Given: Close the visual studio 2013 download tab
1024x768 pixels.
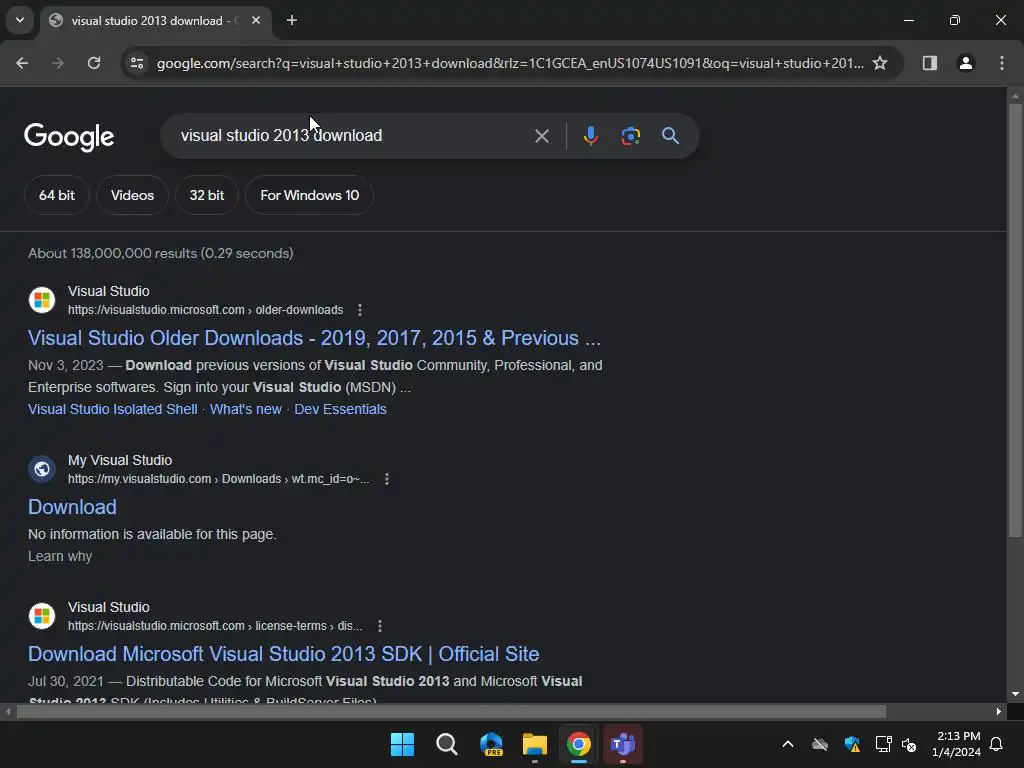Looking at the screenshot, I should point(256,21).
